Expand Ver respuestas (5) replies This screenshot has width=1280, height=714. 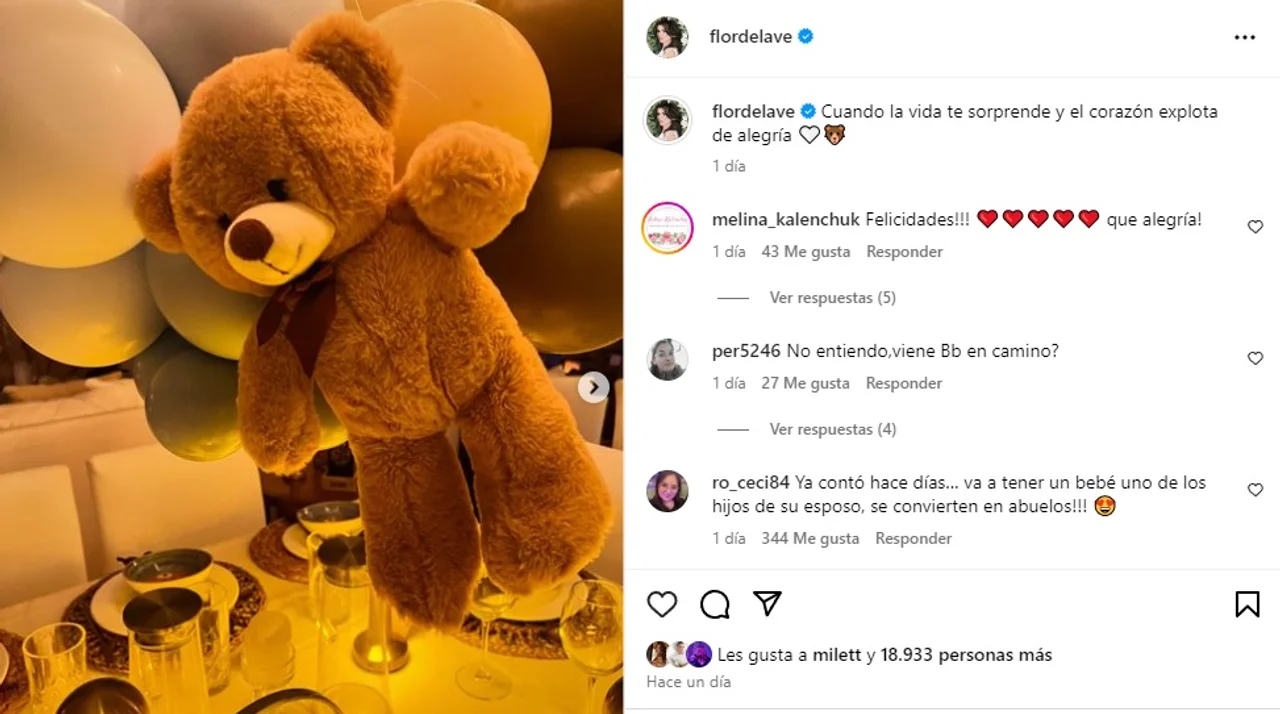pos(832,298)
